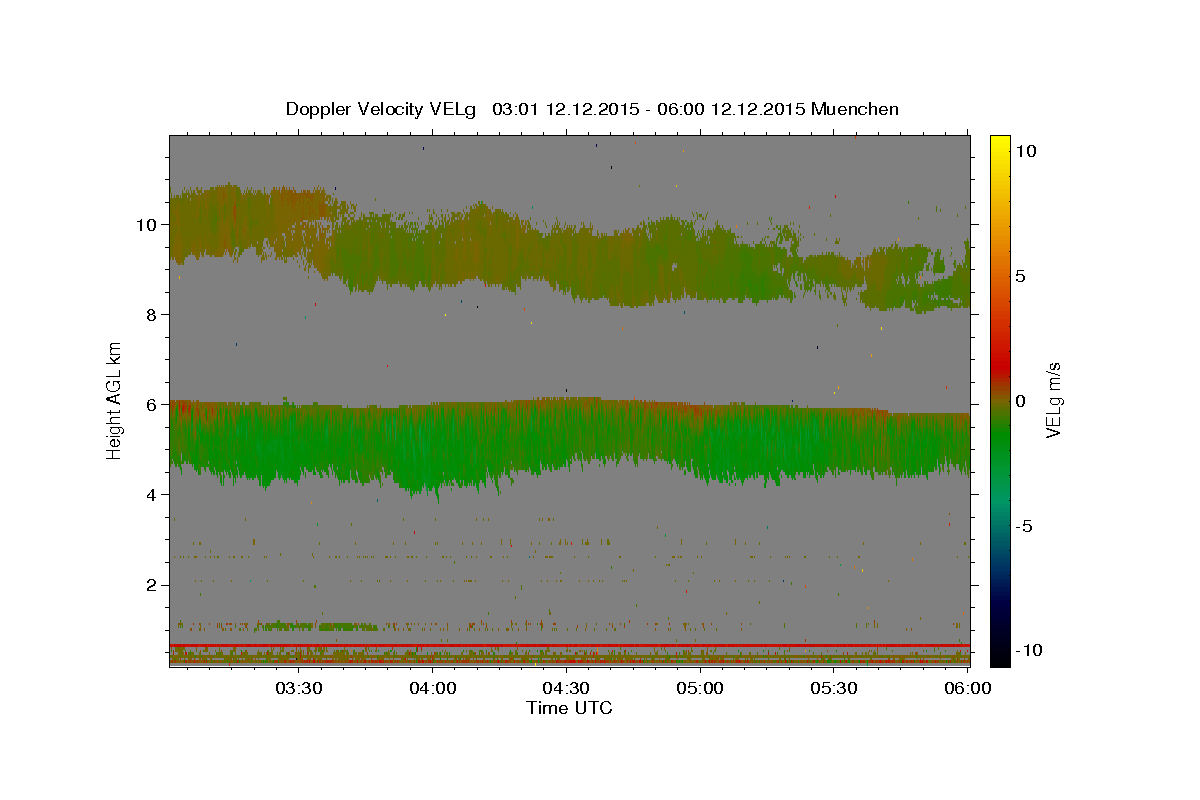Click the colorbar value -5 label
1200x800 pixels.
1024,526
